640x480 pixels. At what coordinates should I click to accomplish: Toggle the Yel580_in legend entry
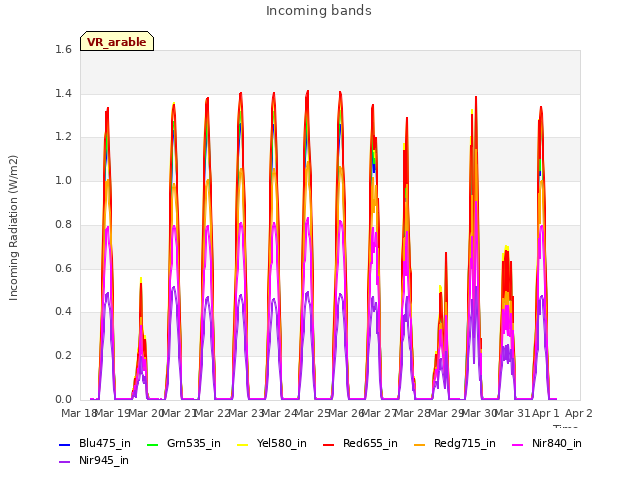point(272,443)
